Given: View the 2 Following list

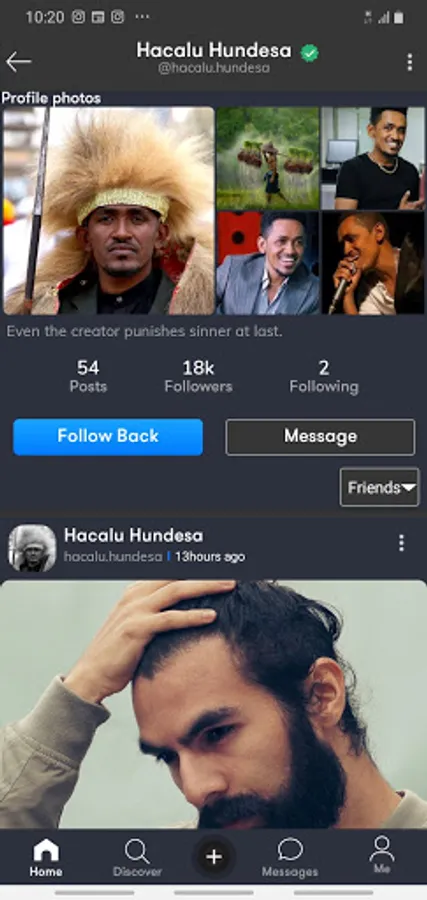Looking at the screenshot, I should pyautogui.click(x=324, y=377).
